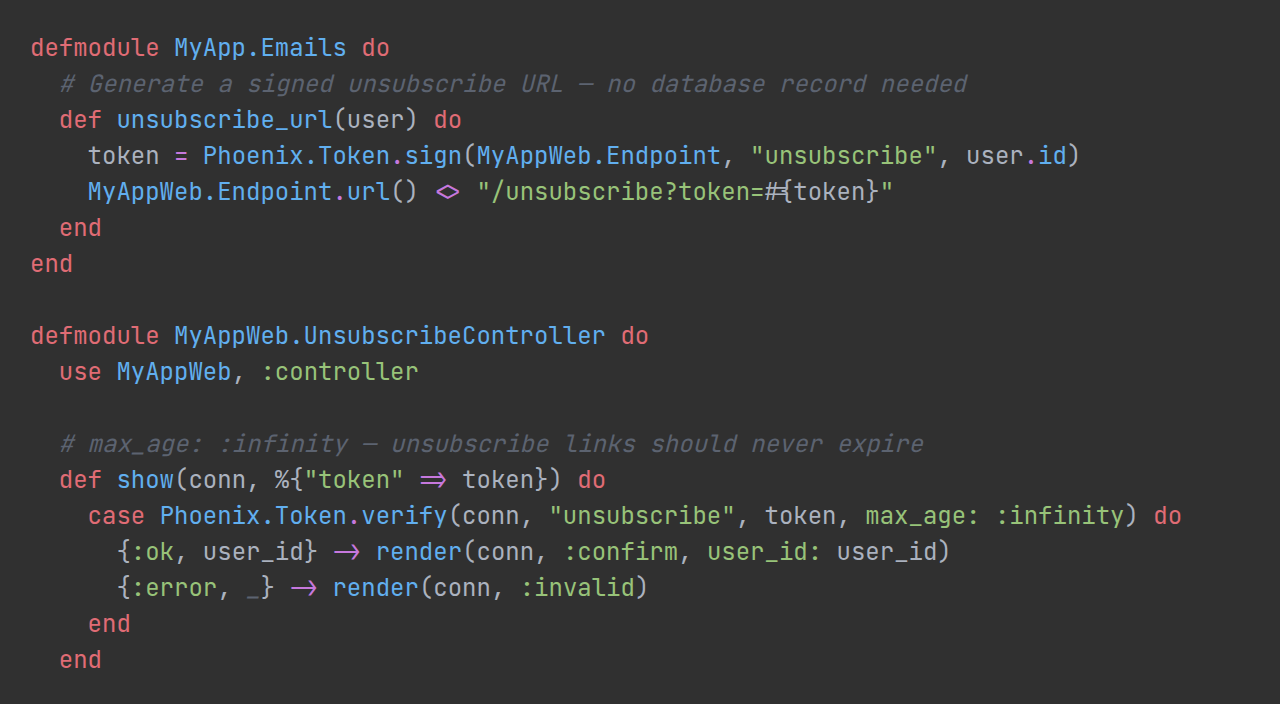The height and width of the screenshot is (704, 1280).
Task: Click the max_age: option in verify call
Action: [908, 516]
